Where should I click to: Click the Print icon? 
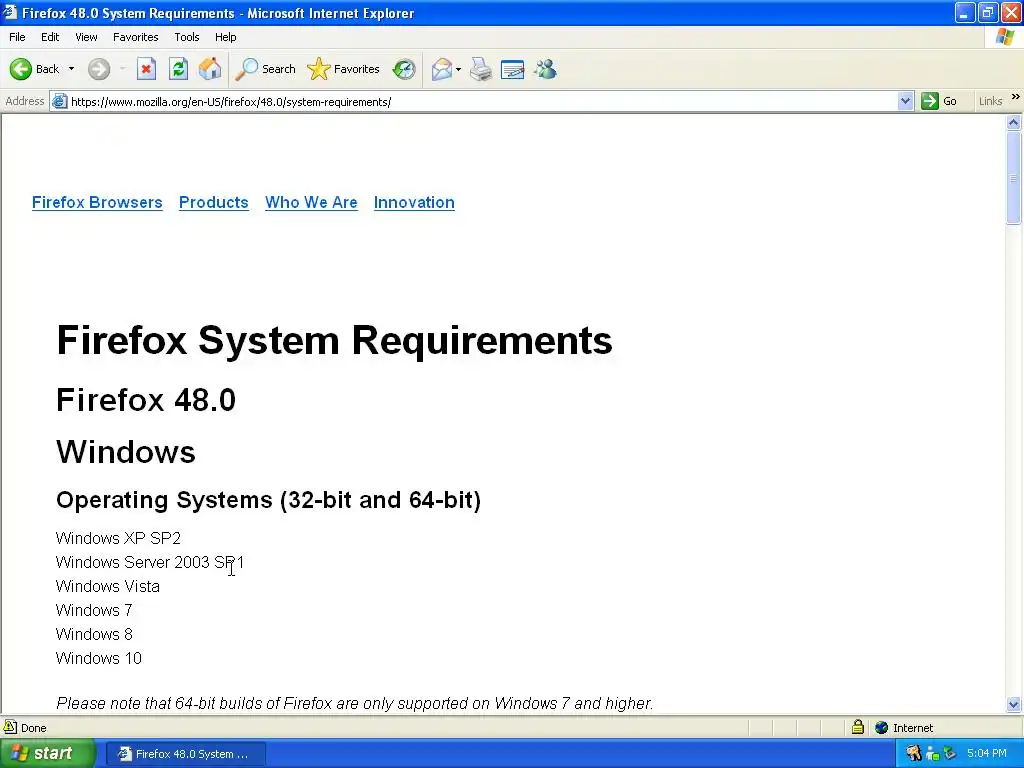click(481, 69)
